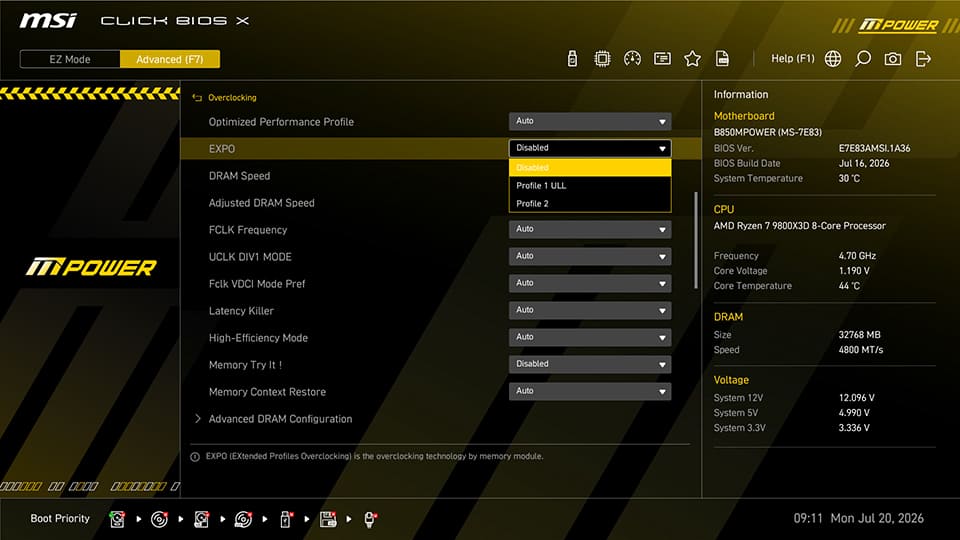Open language globe icon
This screenshot has width=960, height=540.
(x=833, y=59)
